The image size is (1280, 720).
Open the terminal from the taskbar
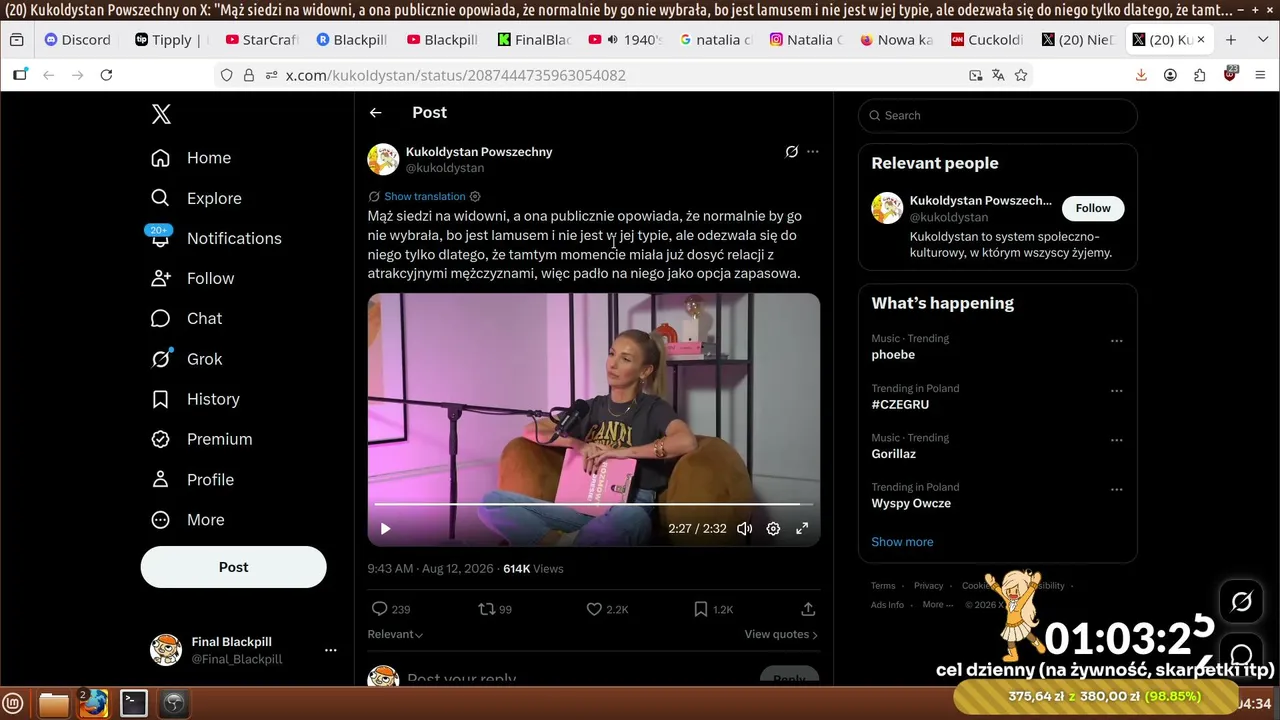pyautogui.click(x=134, y=704)
